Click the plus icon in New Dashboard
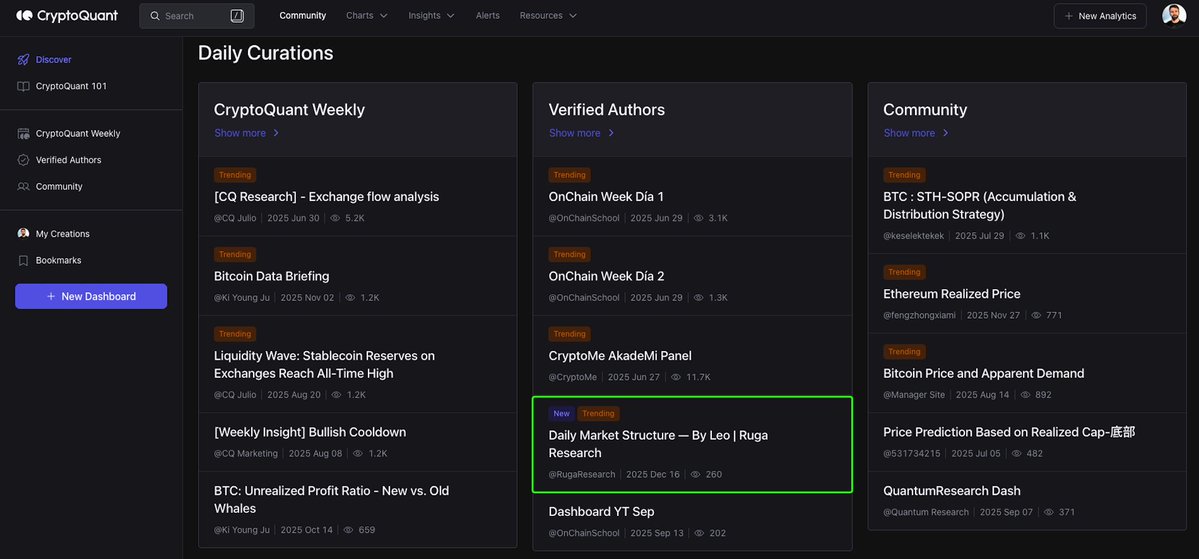Viewport: 1199px width, 559px height. (51, 297)
